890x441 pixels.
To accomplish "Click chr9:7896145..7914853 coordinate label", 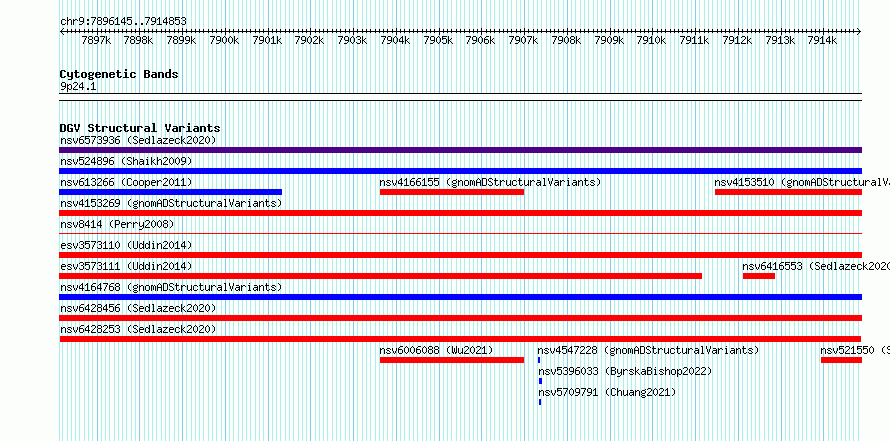I will pyautogui.click(x=123, y=22).
